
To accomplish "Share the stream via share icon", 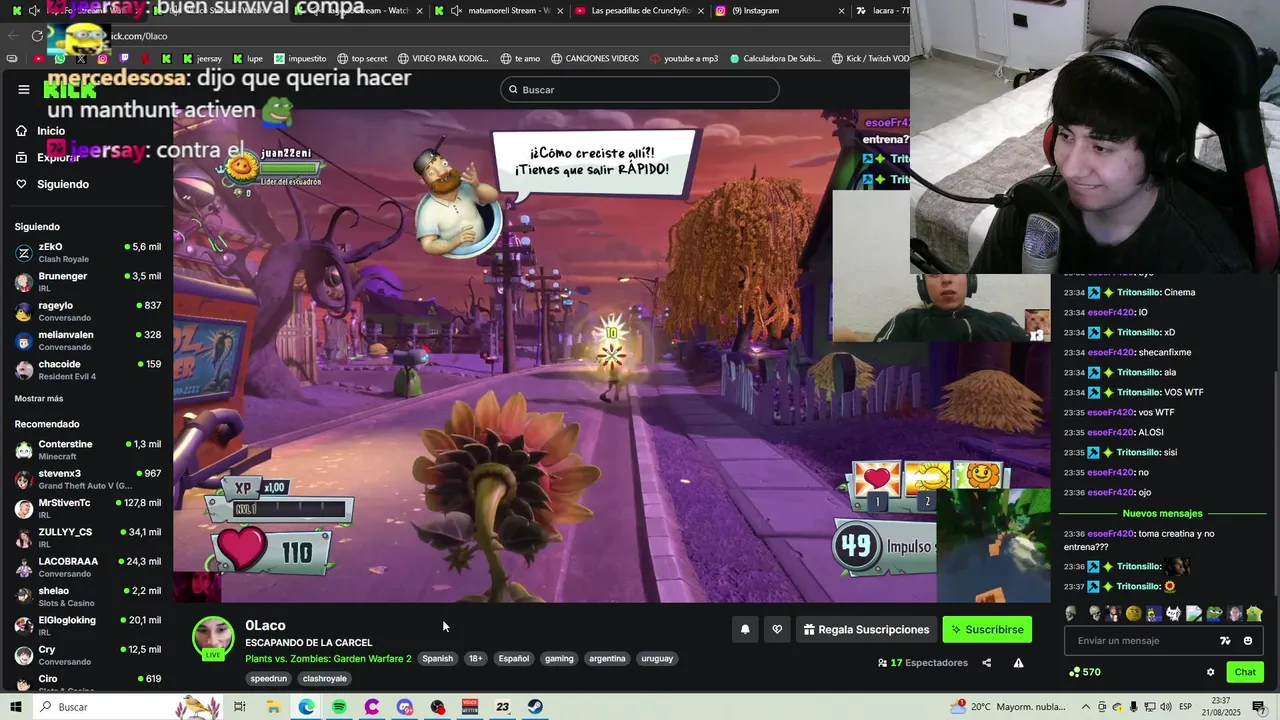I will pyautogui.click(x=986, y=663).
